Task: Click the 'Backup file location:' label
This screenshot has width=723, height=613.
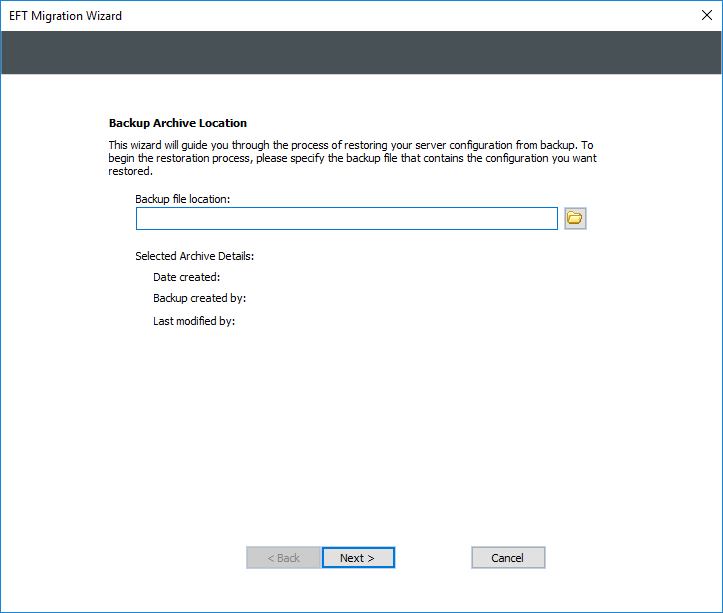Action: pyautogui.click(x=183, y=199)
